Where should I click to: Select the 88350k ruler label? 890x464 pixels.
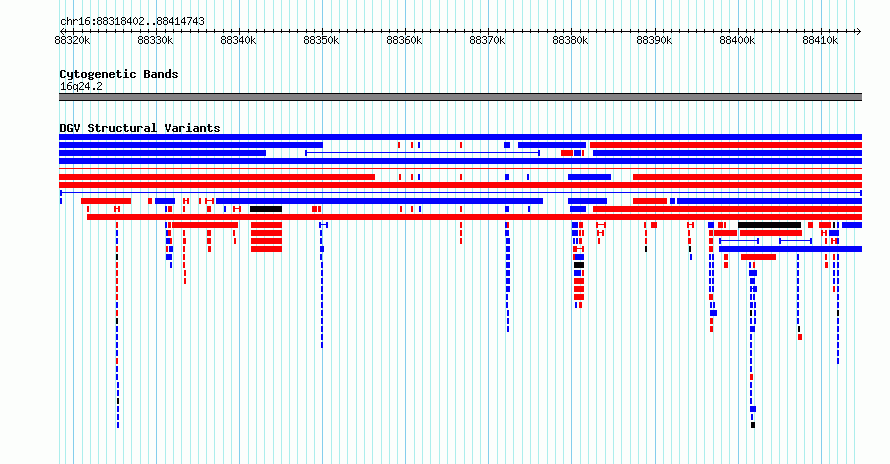(x=321, y=40)
